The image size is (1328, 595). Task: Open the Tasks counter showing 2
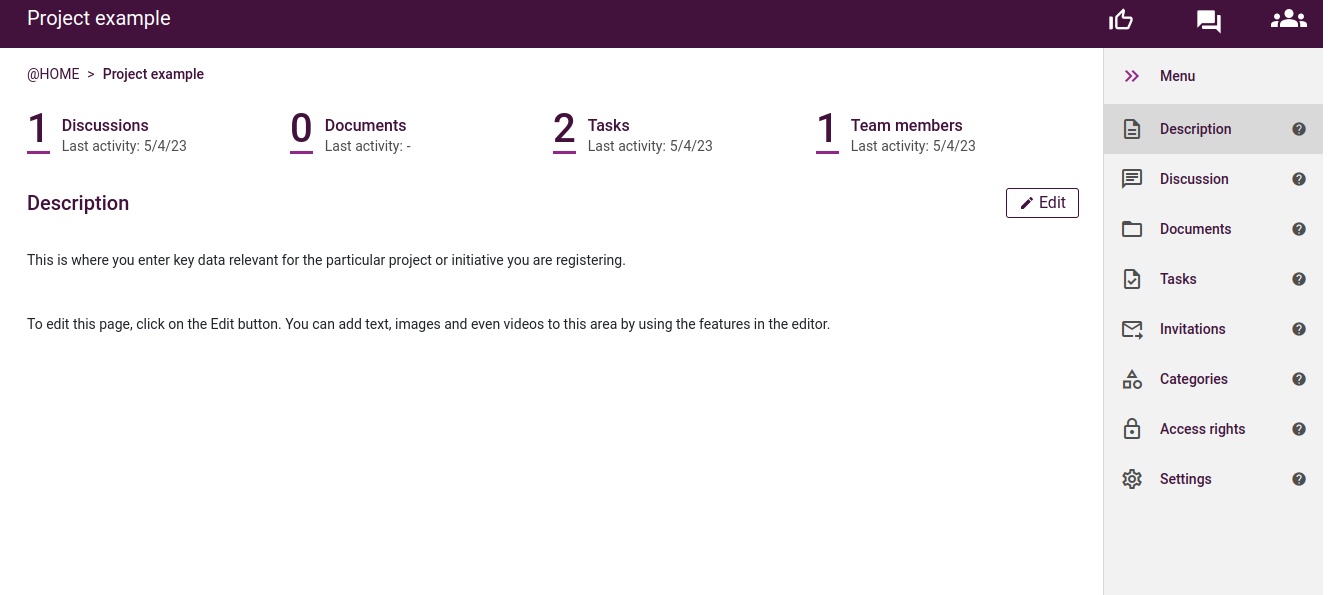tap(633, 133)
